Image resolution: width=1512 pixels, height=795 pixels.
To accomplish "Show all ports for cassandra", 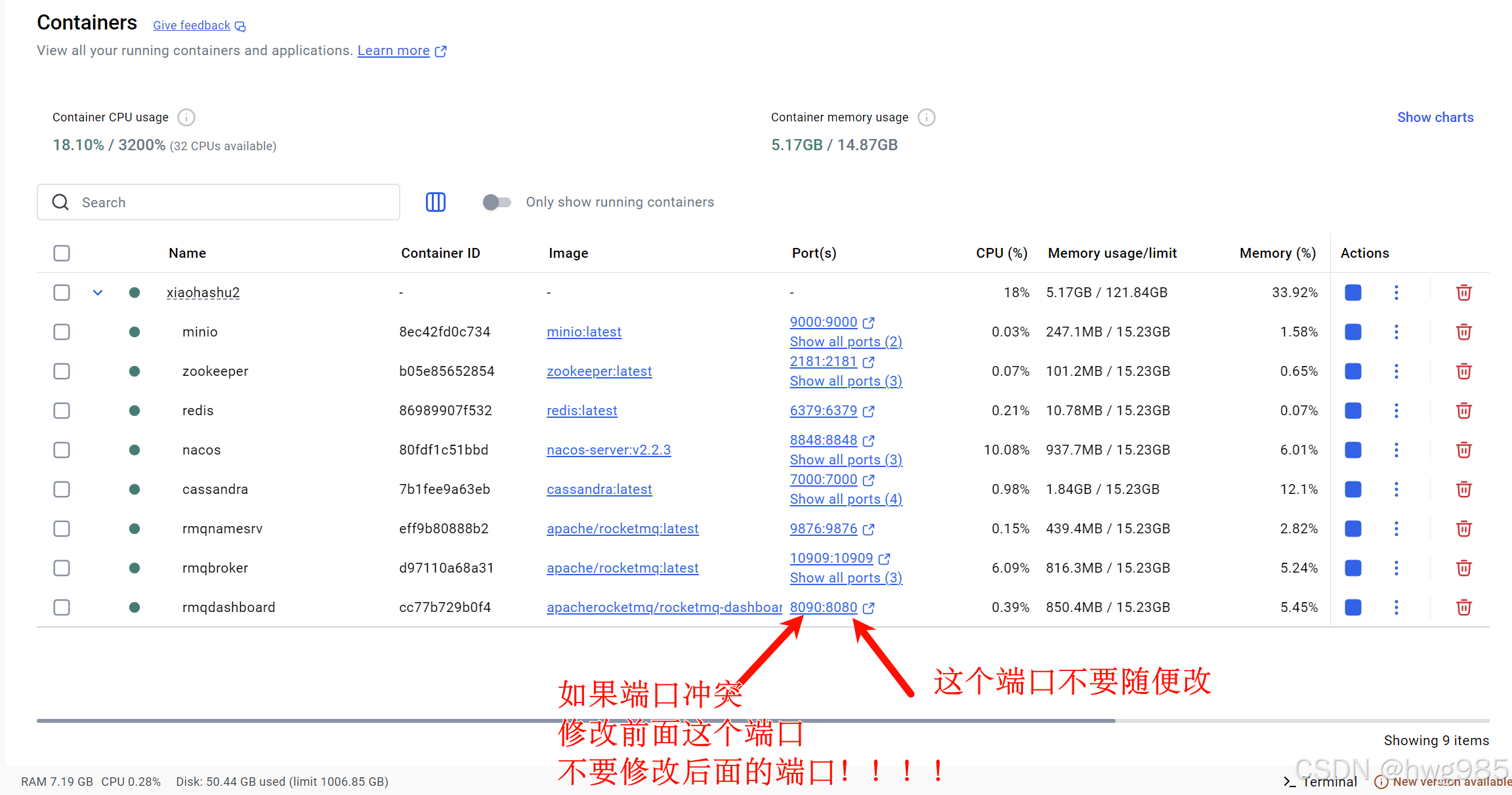I will 845,499.
